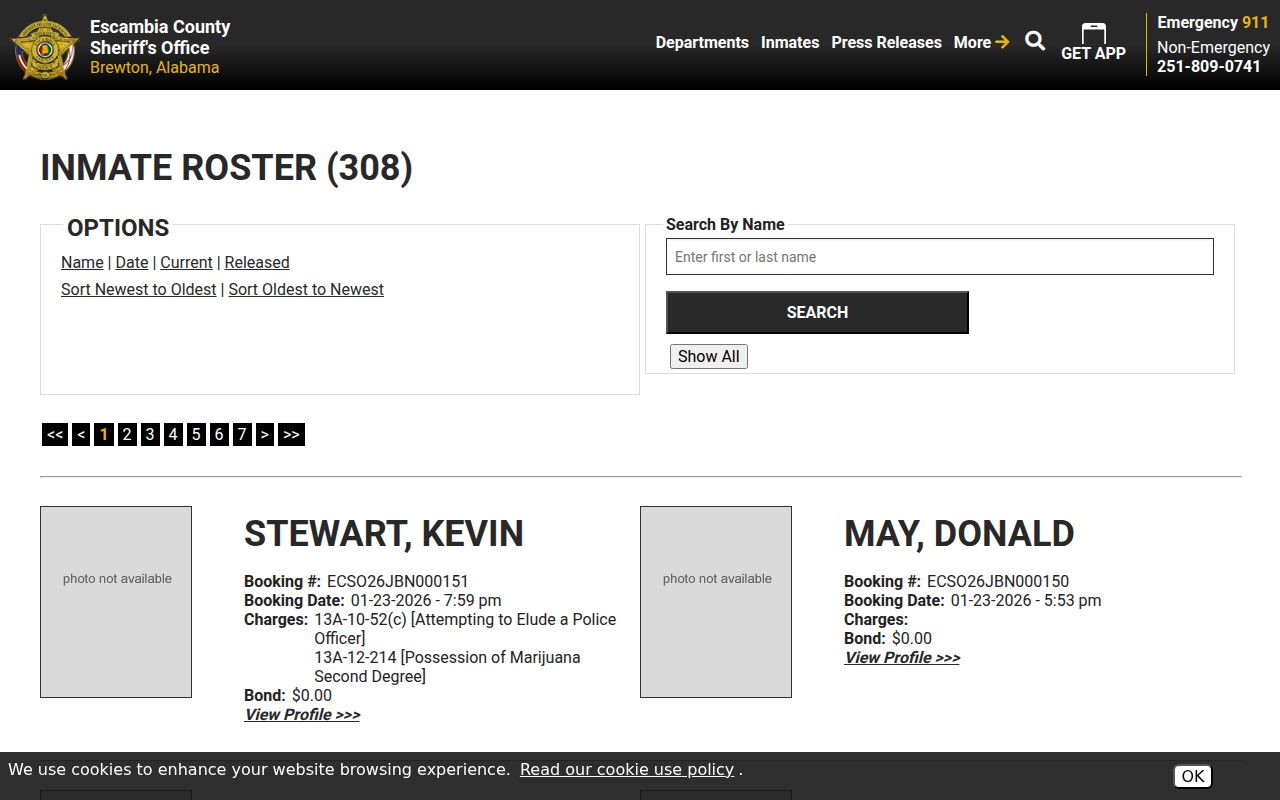
Task: Filter roster by Released inmates
Action: tap(257, 262)
